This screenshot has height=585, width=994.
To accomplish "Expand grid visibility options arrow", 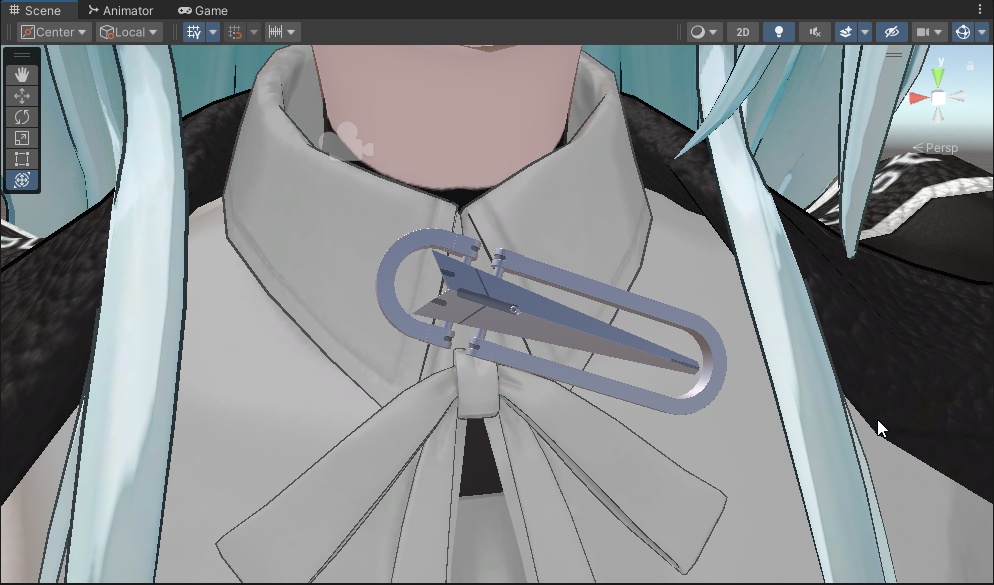I will click(213, 32).
